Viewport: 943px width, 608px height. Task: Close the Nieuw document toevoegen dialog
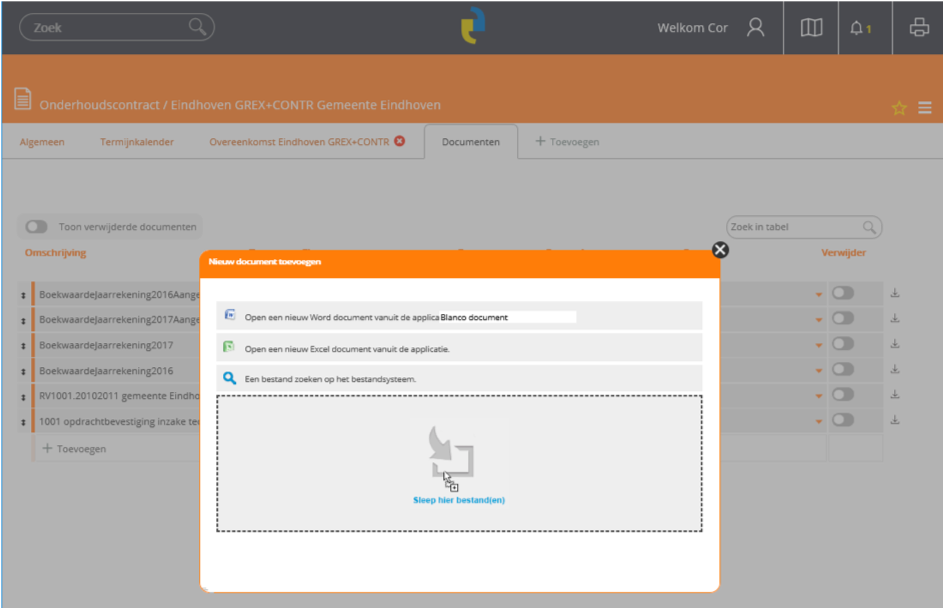point(720,249)
